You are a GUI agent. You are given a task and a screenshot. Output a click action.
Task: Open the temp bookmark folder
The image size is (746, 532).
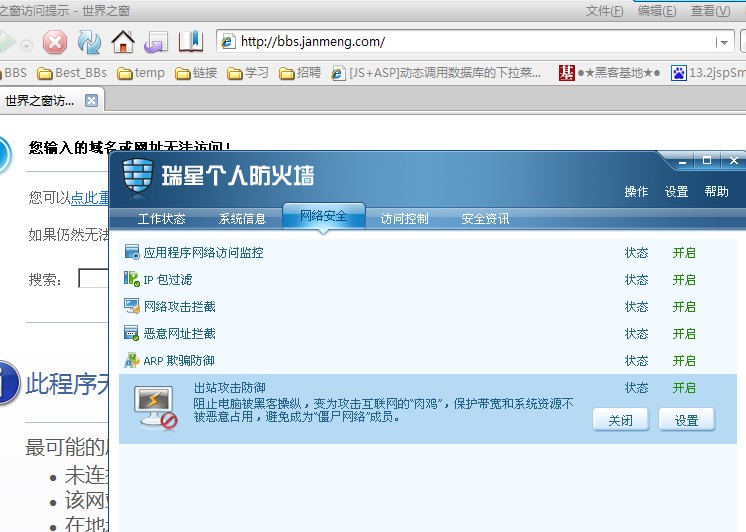(141, 73)
